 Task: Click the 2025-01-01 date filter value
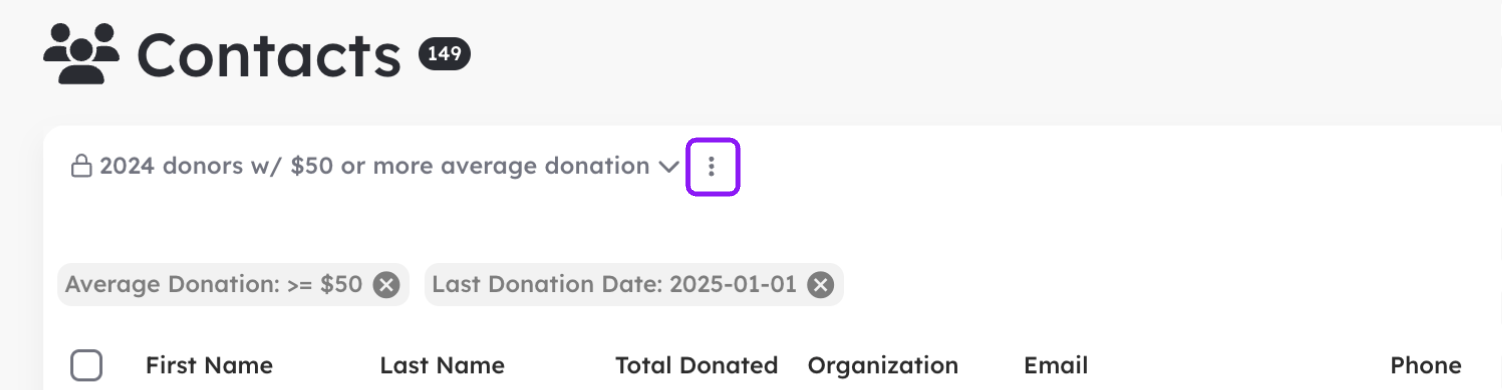pyautogui.click(x=733, y=285)
